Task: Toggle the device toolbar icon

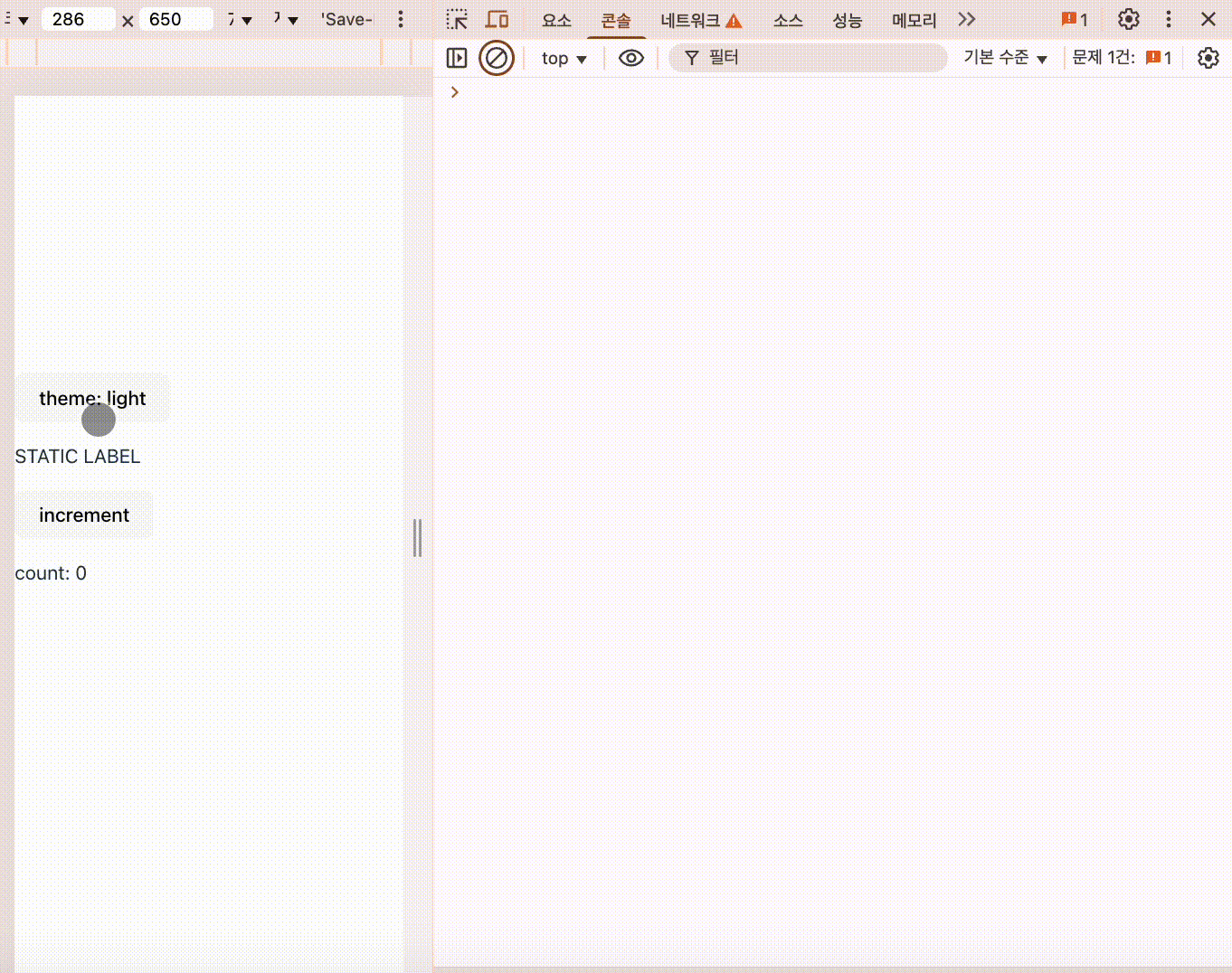Action: [x=497, y=19]
